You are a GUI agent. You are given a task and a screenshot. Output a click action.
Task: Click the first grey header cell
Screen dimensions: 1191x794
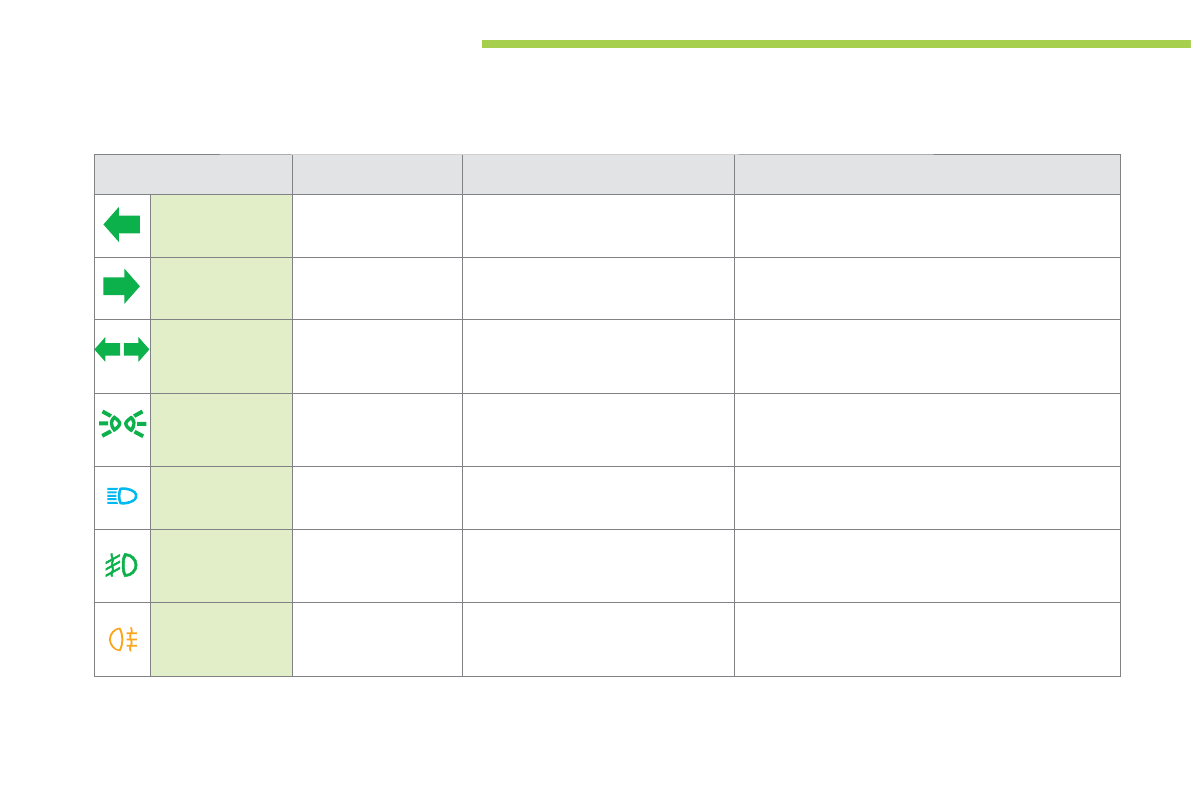click(x=193, y=174)
